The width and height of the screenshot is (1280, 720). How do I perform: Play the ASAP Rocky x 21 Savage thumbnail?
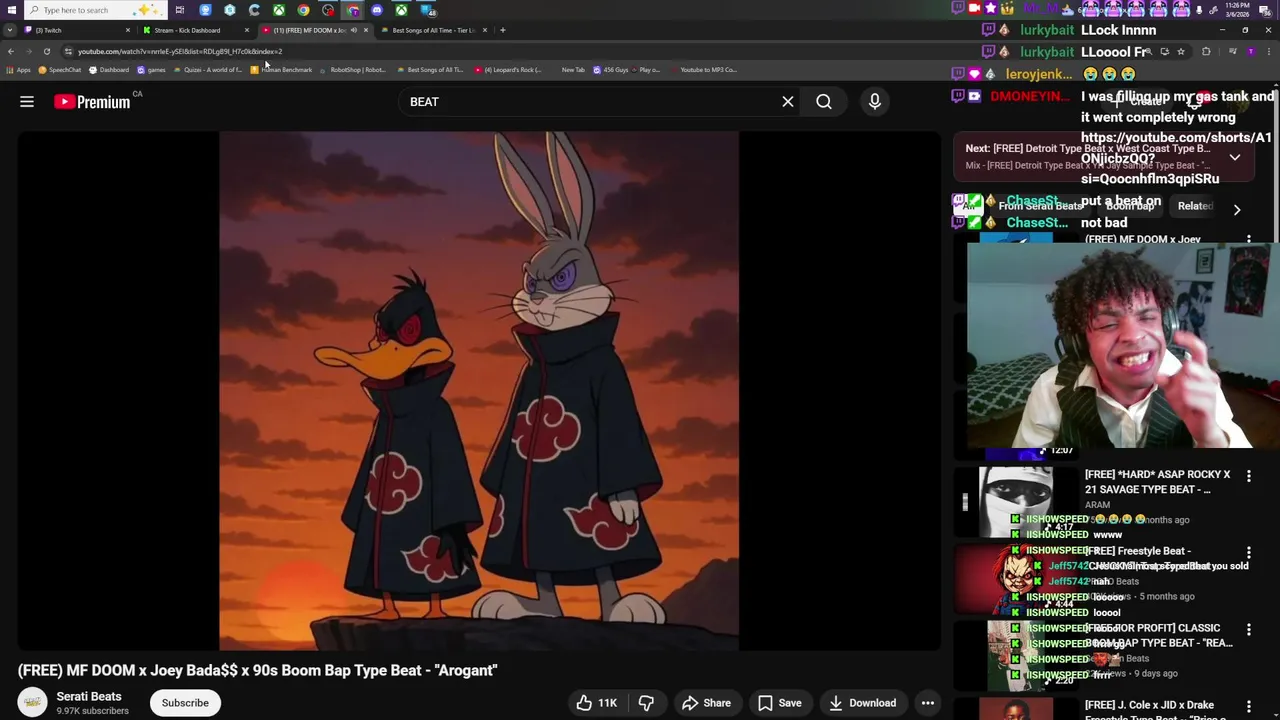click(x=1015, y=502)
